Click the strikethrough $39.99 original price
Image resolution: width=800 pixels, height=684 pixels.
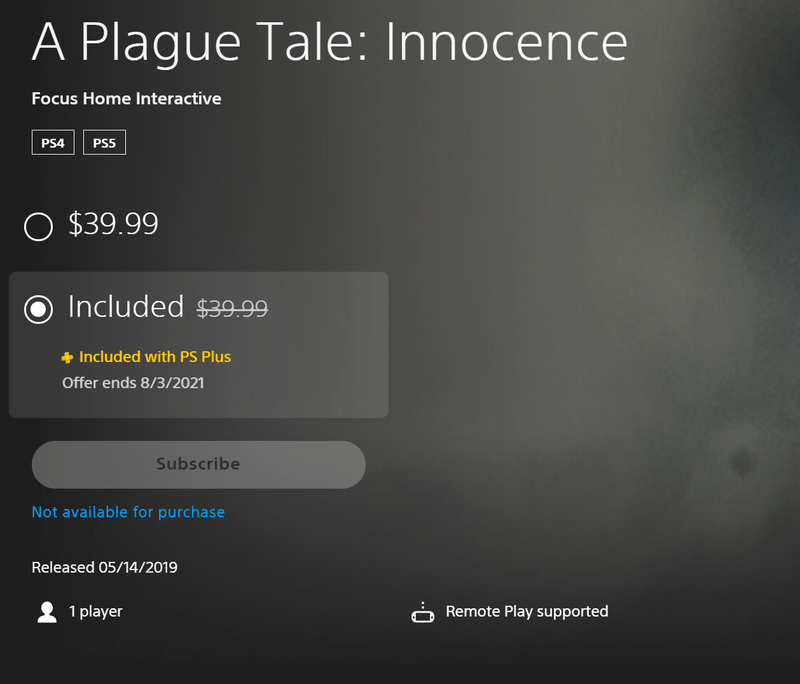click(x=232, y=308)
